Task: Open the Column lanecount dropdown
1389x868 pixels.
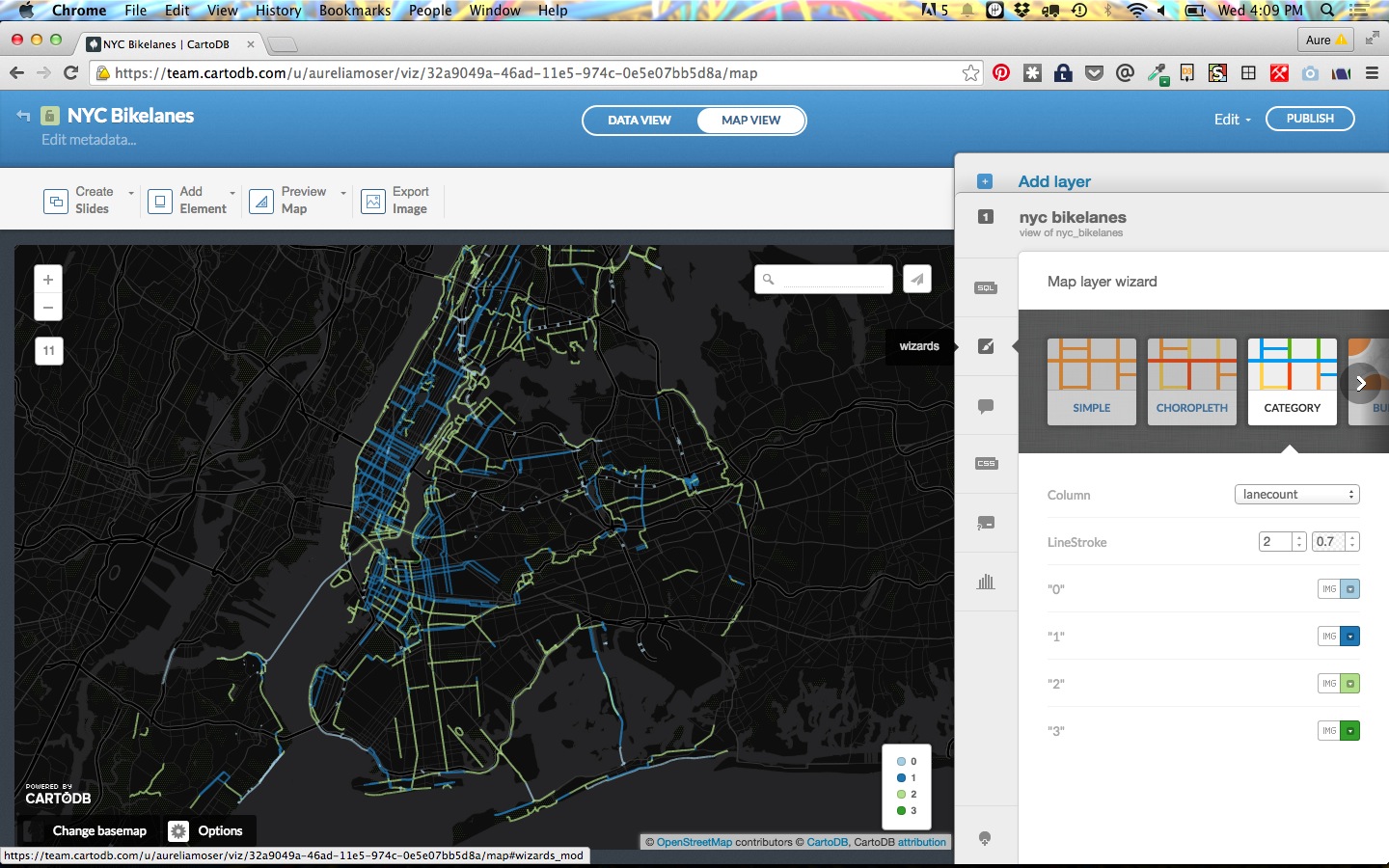Action: tap(1296, 495)
